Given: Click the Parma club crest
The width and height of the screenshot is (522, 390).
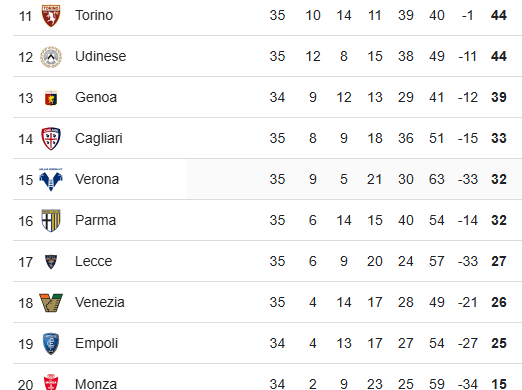Looking at the screenshot, I should [51, 221].
